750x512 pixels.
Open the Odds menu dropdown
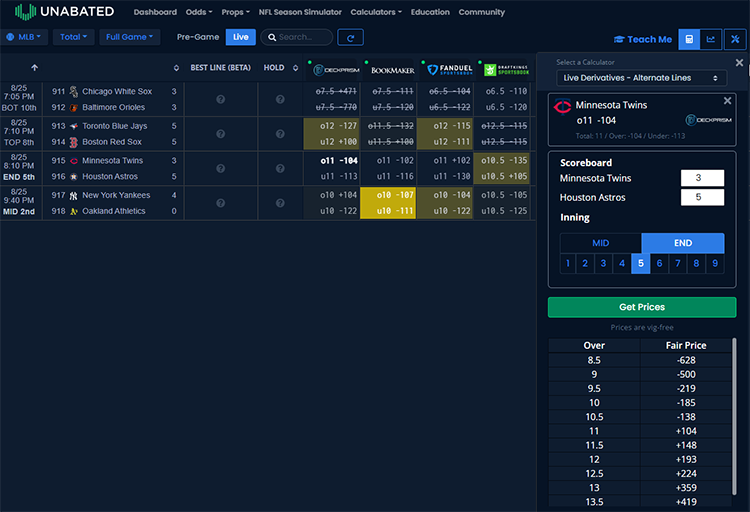coord(199,12)
